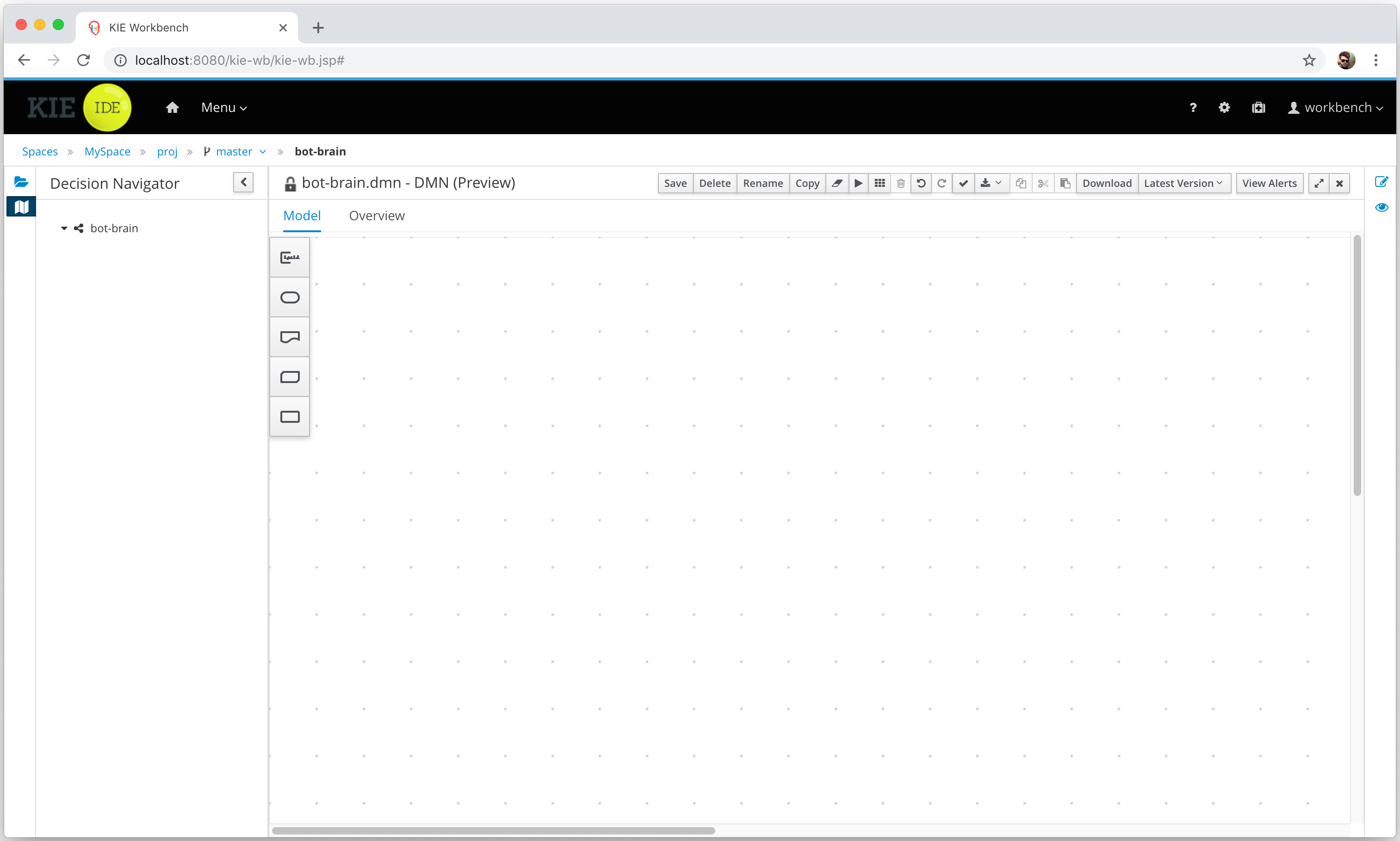This screenshot has width=1400, height=841.
Task: Select the Business Knowledge Model shape
Action: pos(290,377)
